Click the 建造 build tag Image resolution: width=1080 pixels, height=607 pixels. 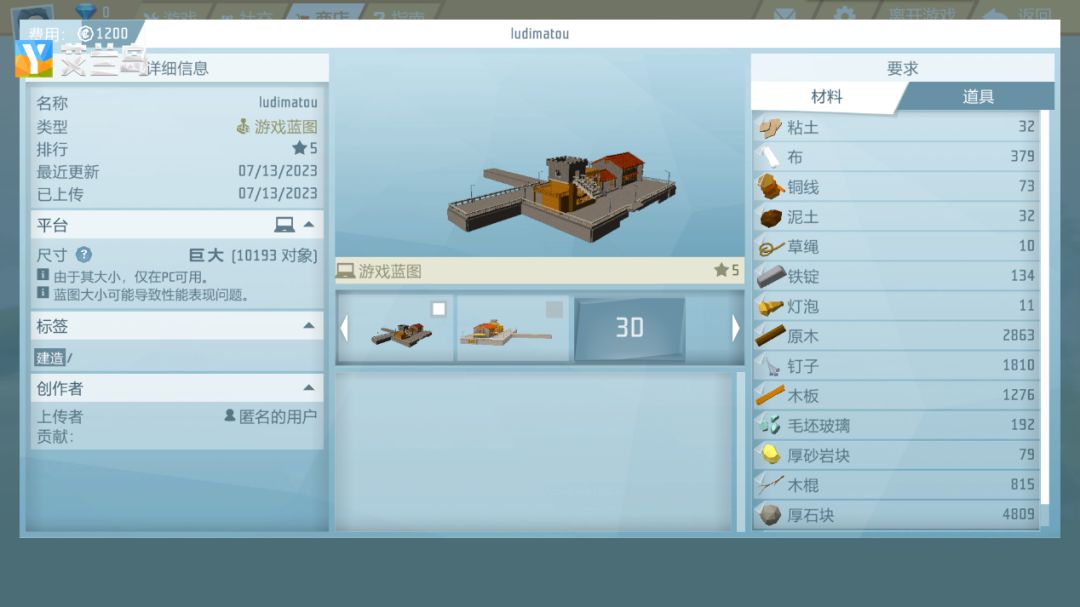[x=50, y=358]
